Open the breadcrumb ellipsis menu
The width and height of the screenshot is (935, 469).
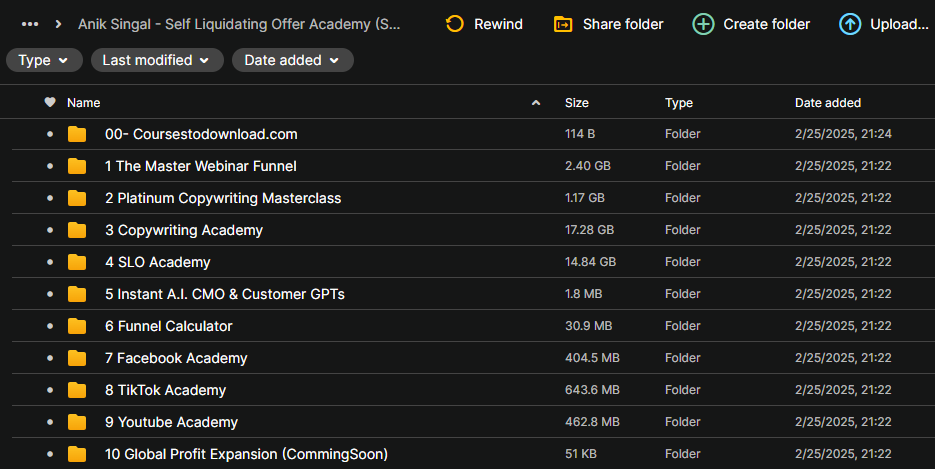30,24
